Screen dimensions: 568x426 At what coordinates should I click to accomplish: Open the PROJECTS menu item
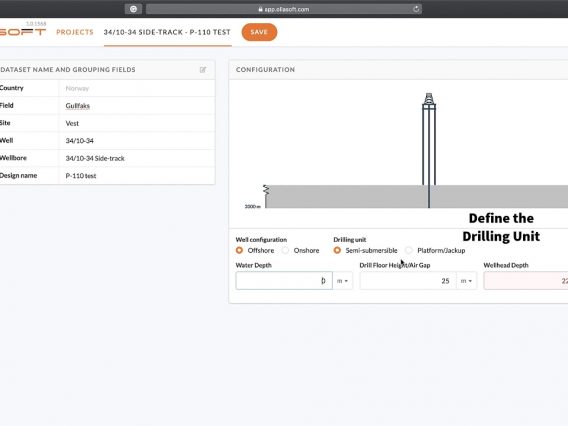pos(75,32)
